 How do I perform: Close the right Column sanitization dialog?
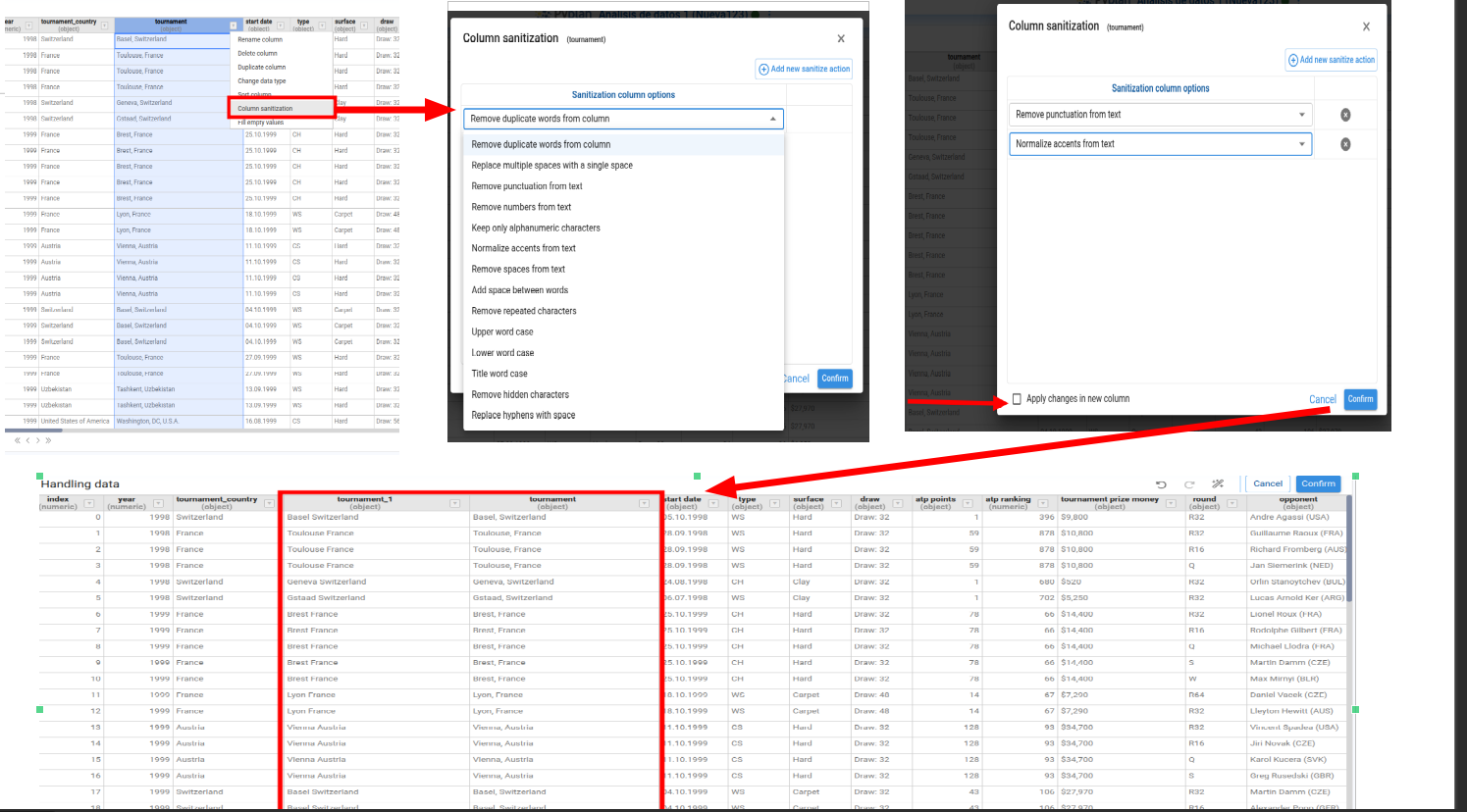click(x=1366, y=26)
